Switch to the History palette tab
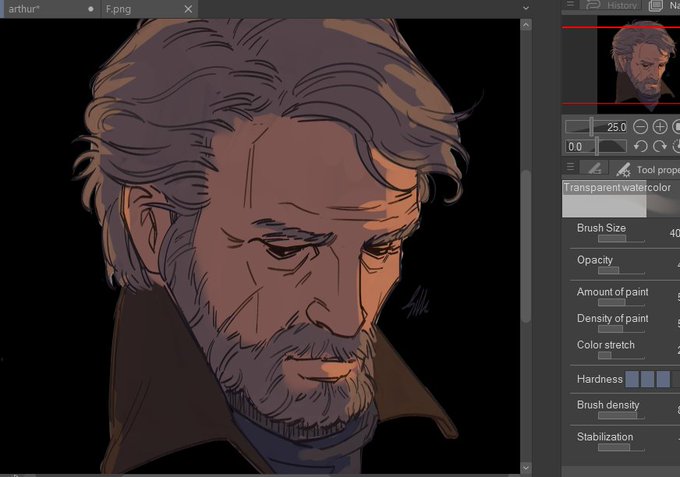This screenshot has height=477, width=680. click(612, 5)
